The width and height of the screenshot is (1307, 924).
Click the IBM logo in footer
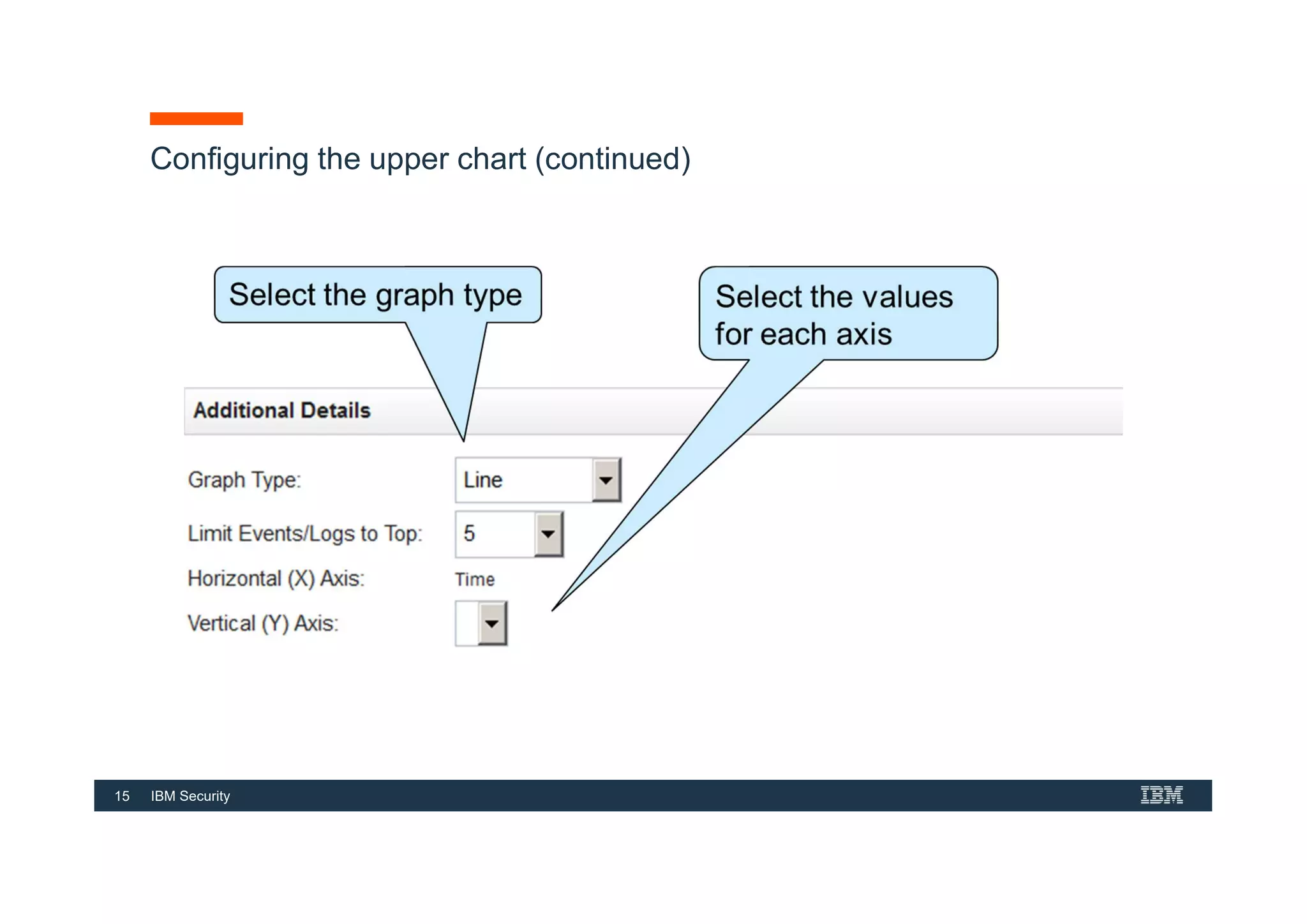point(1161,795)
